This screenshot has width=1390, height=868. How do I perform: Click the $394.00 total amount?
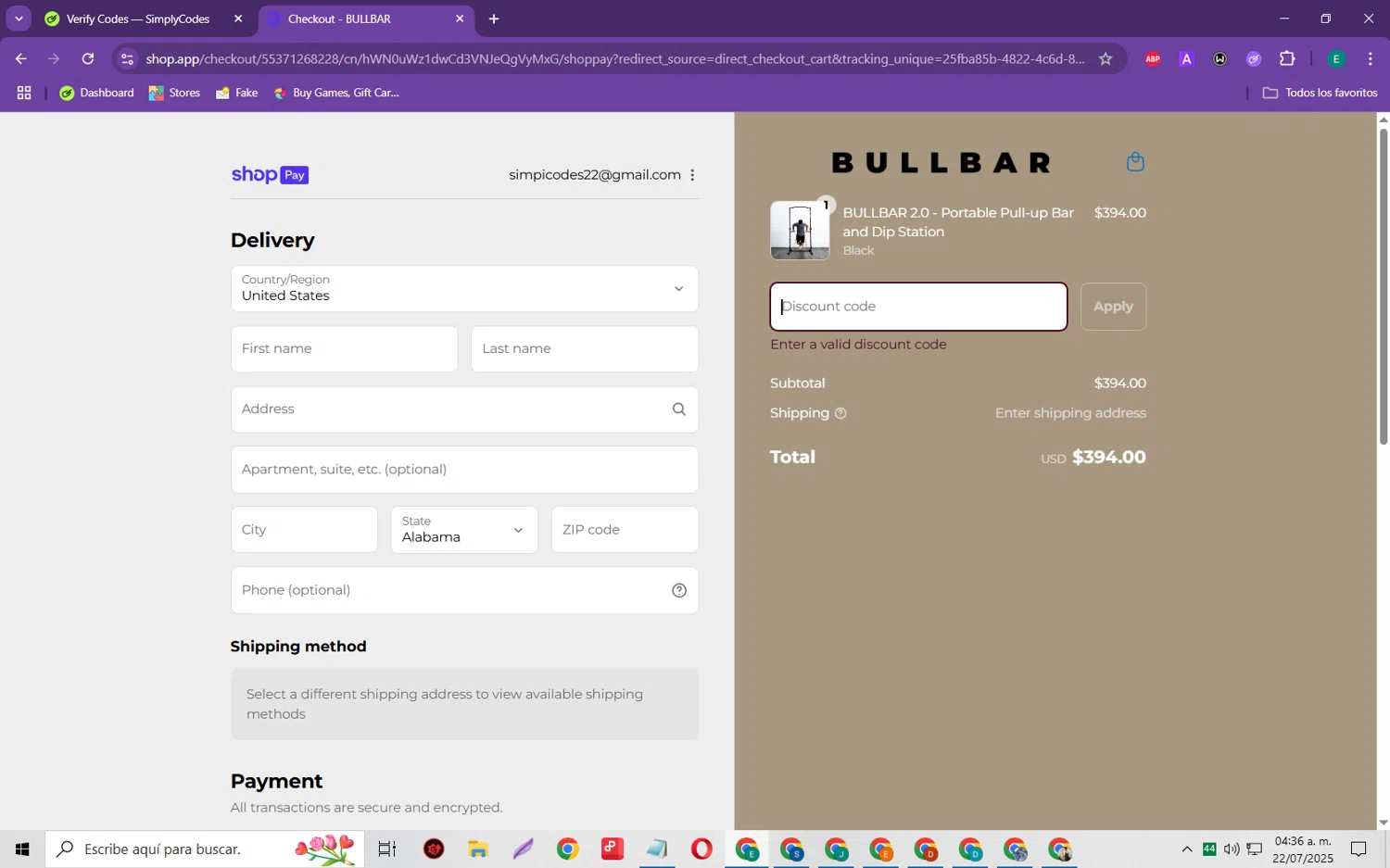coord(1109,458)
